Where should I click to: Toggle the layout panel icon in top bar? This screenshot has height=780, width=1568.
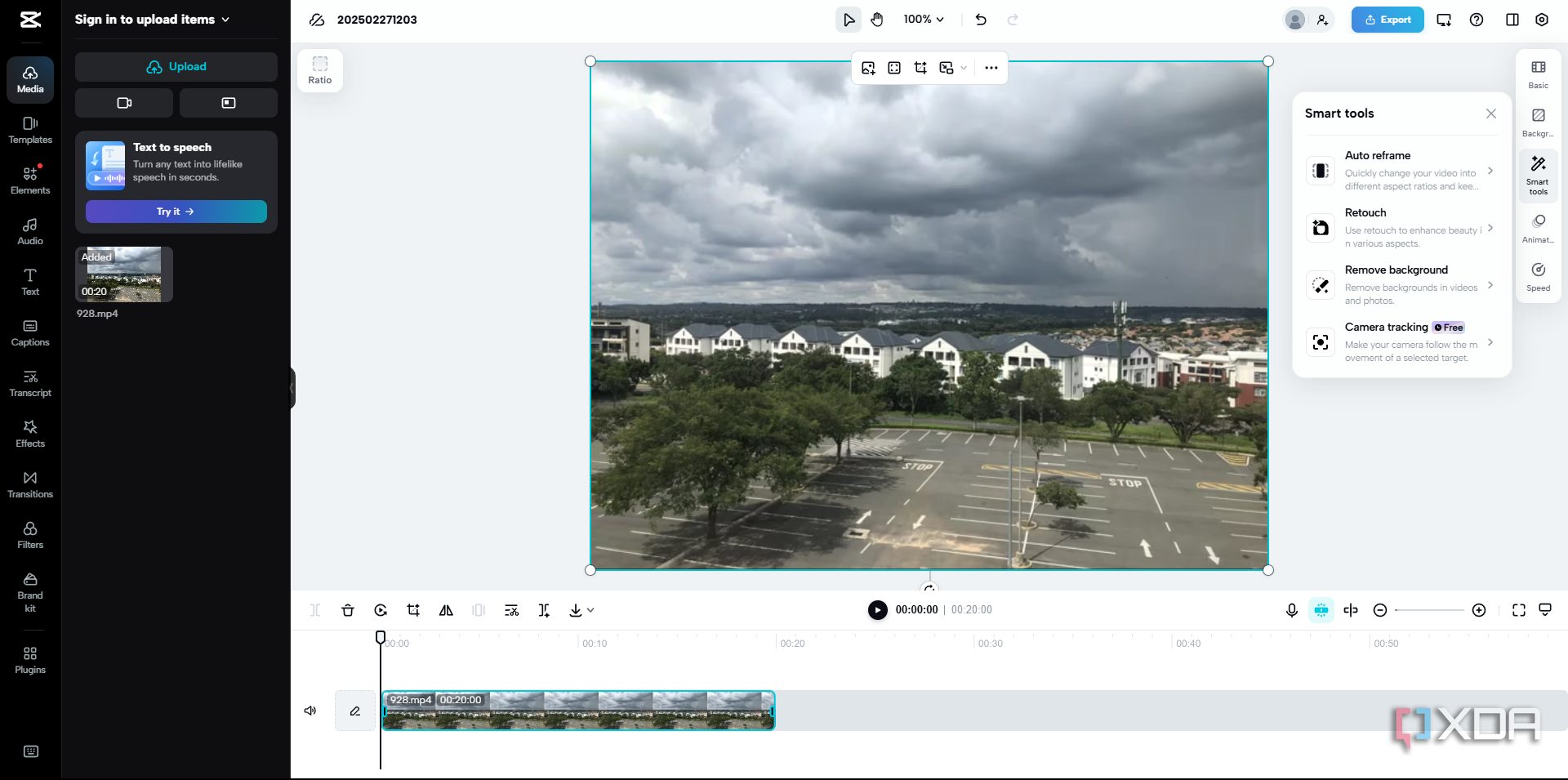[1512, 20]
